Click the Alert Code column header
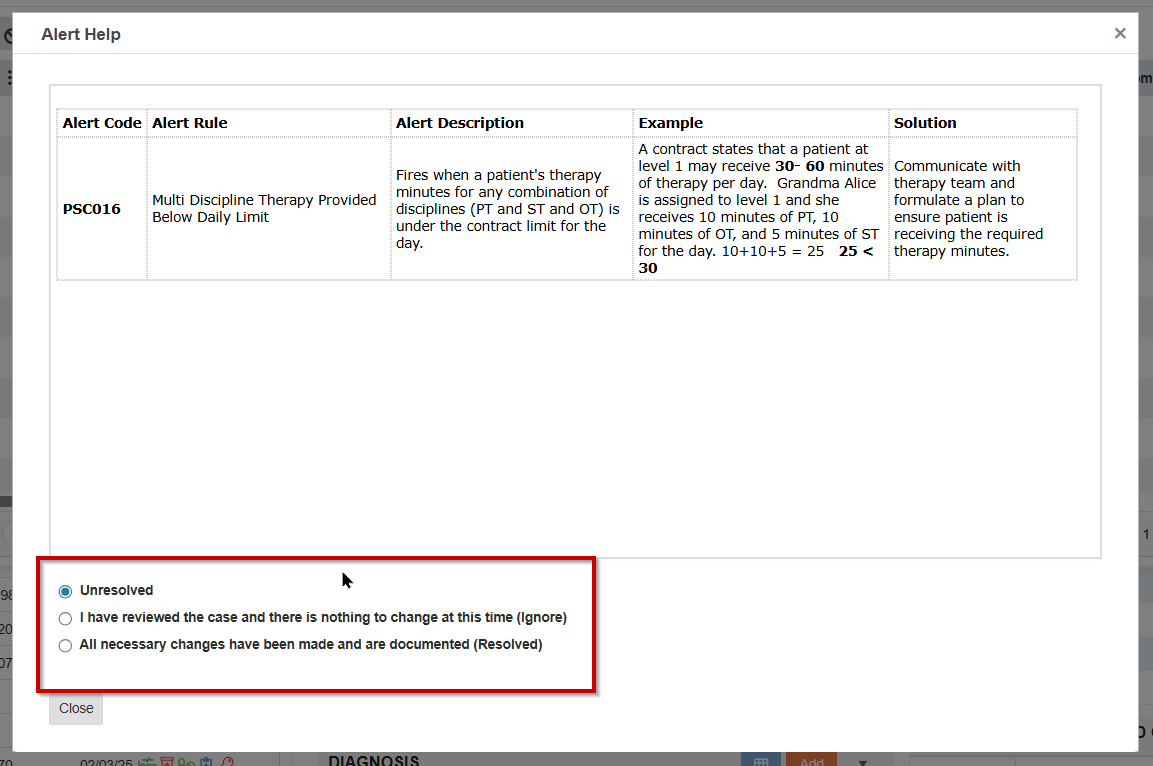 pos(101,123)
